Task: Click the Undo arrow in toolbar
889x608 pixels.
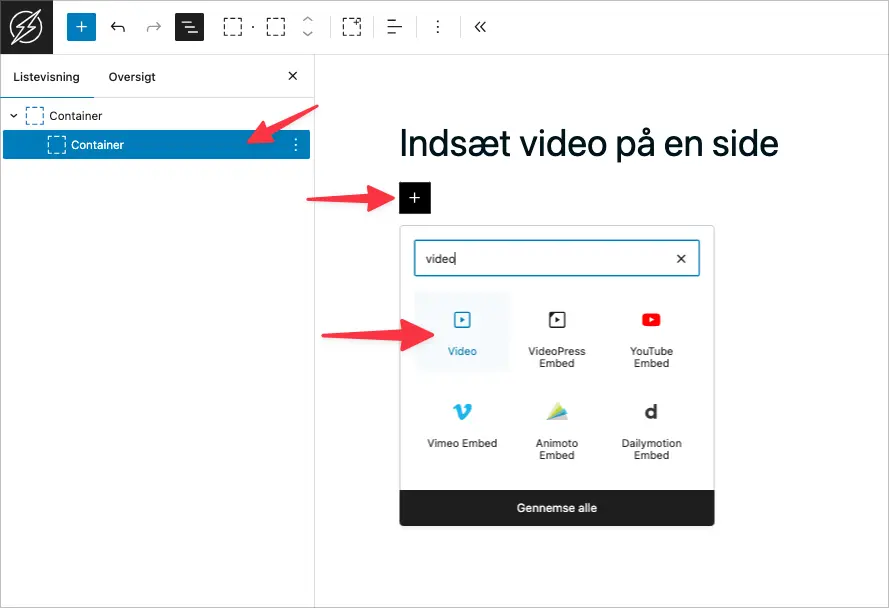Action: 118,27
